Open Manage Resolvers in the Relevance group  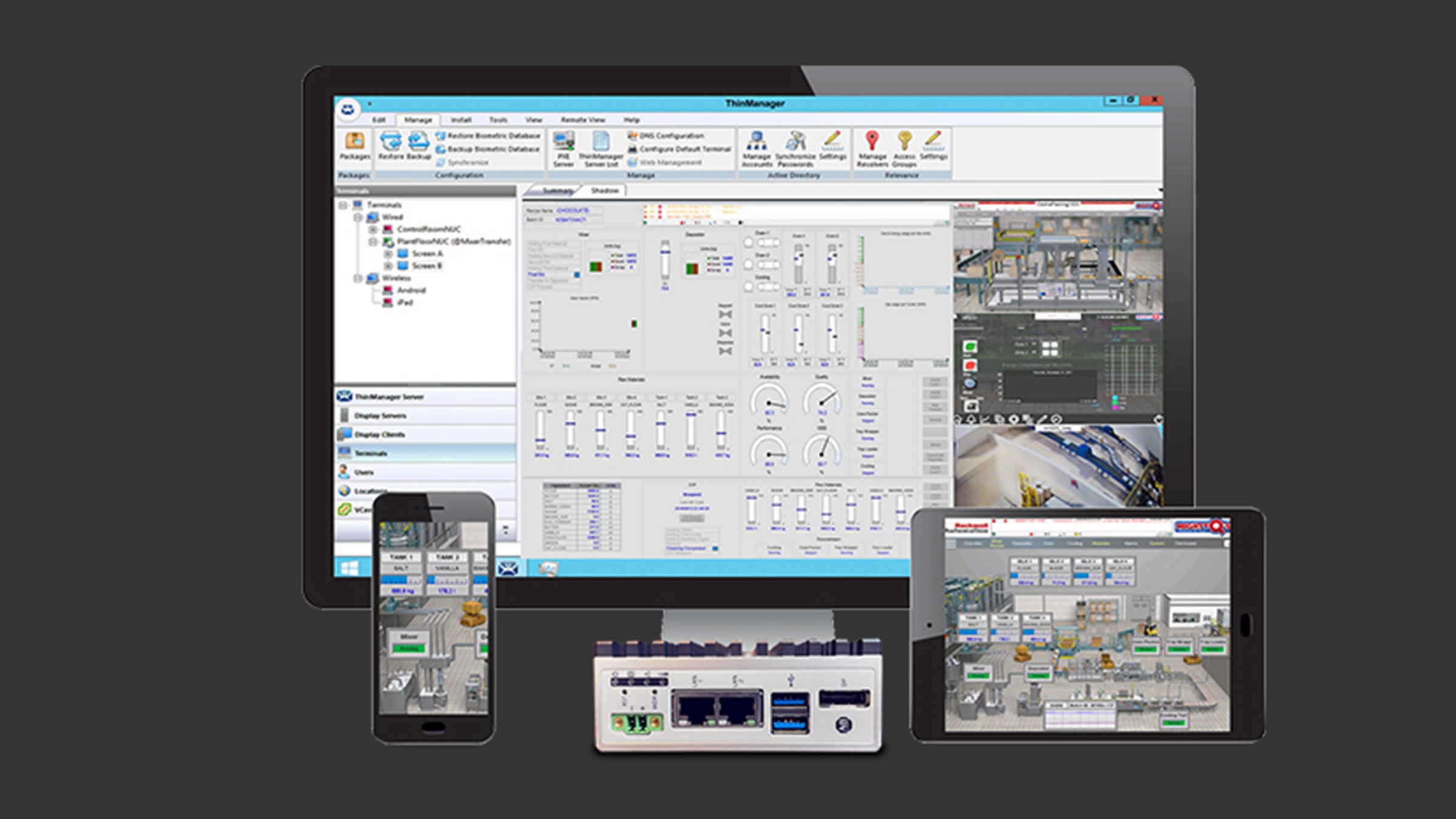point(872,148)
